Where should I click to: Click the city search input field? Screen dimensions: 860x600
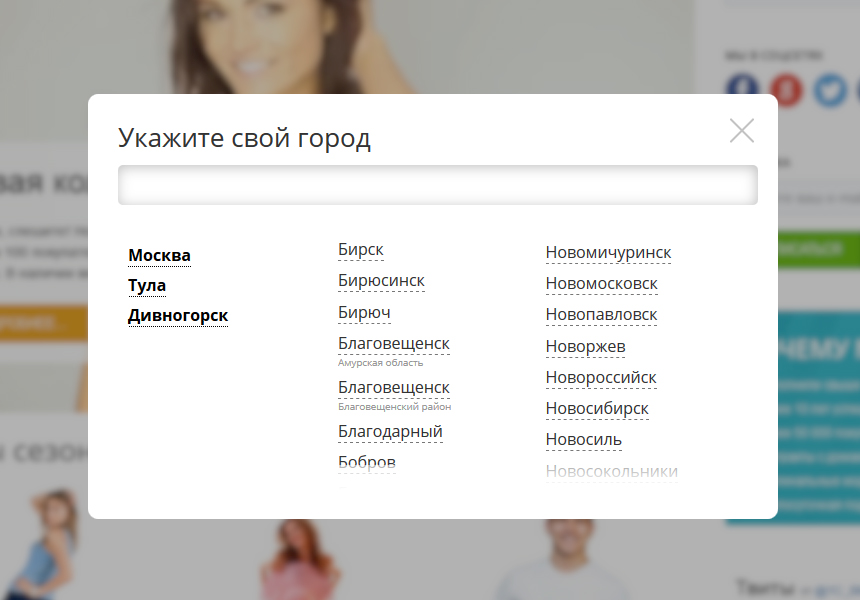[437, 185]
